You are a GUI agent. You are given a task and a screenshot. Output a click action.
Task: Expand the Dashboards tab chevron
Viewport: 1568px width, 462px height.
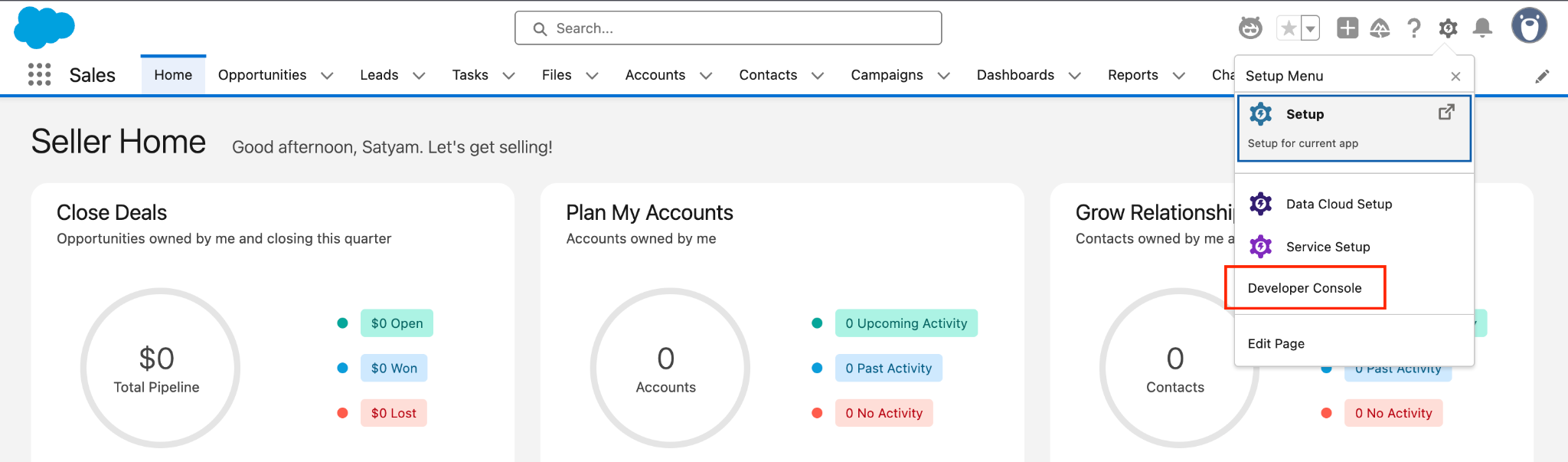click(x=1074, y=76)
